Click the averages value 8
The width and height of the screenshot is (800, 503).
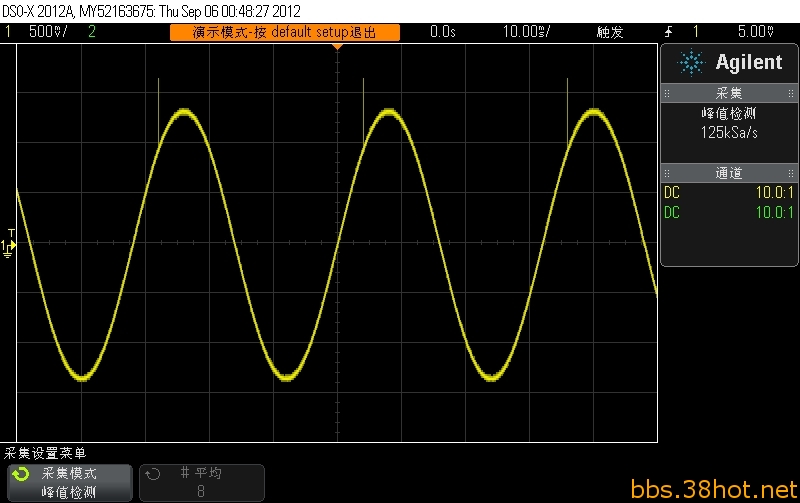[201, 491]
